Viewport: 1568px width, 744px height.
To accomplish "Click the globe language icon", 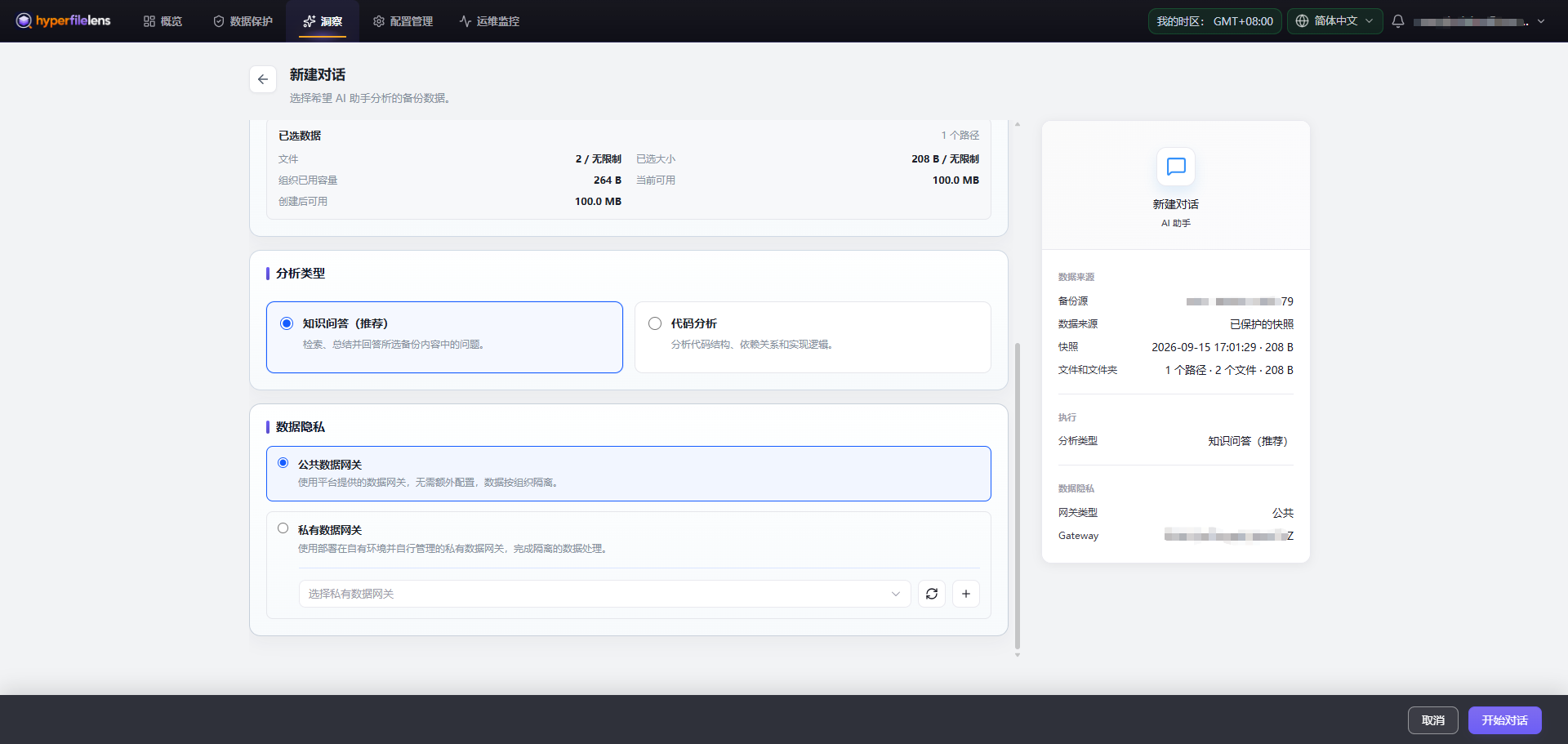I will click(x=1302, y=21).
